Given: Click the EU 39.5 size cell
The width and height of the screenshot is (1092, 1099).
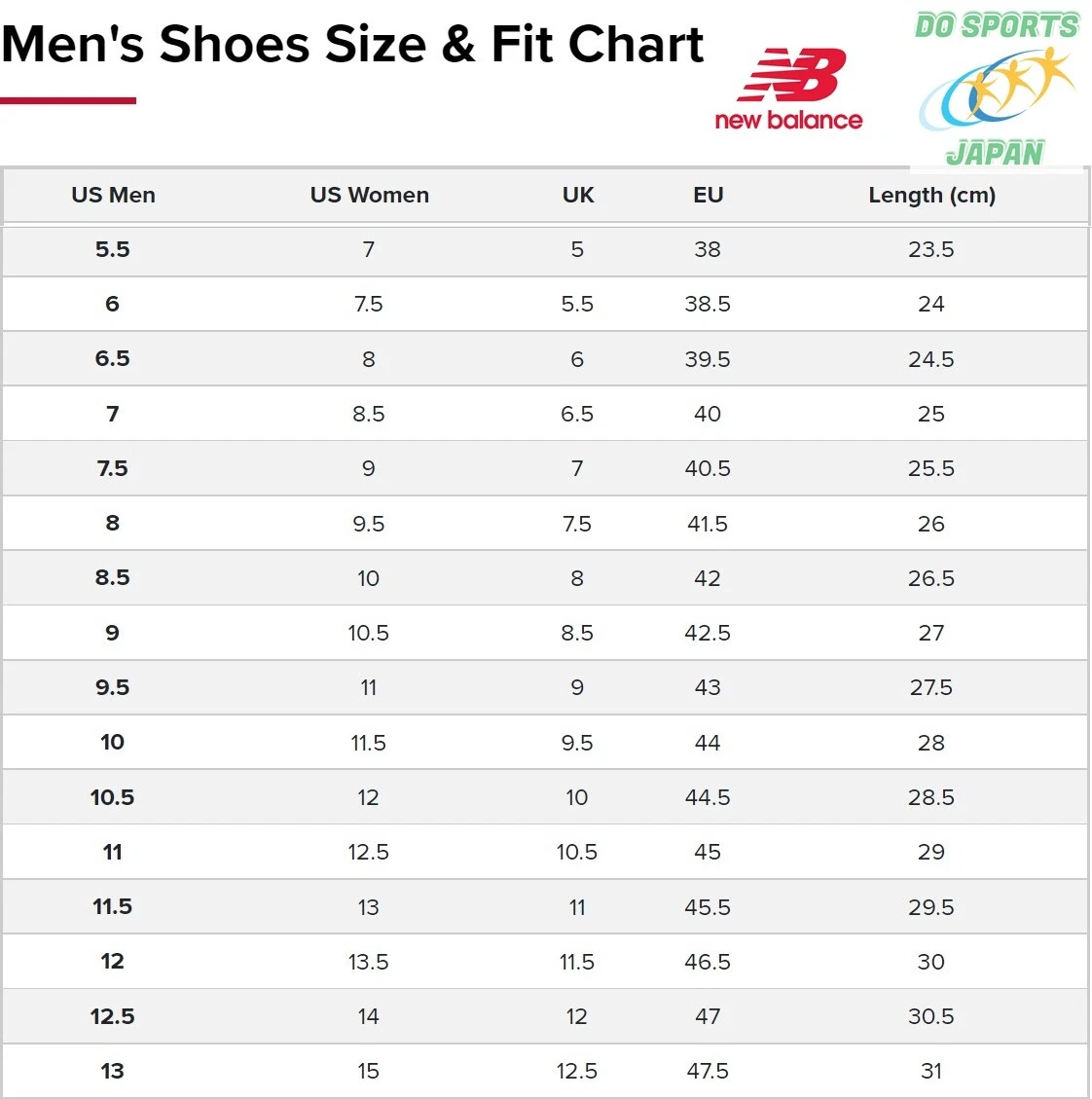Looking at the screenshot, I should coord(708,359).
